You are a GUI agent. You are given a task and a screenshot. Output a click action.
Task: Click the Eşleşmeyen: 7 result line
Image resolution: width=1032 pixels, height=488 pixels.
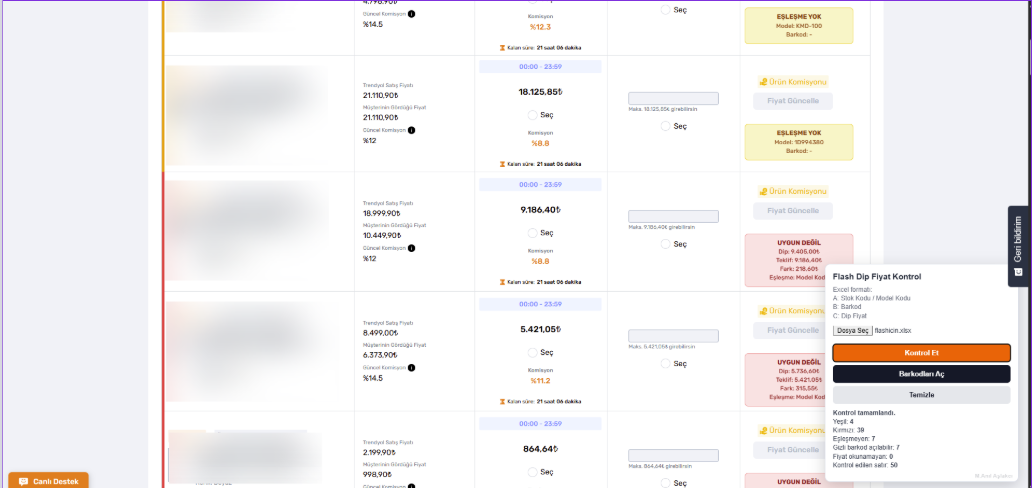click(854, 439)
